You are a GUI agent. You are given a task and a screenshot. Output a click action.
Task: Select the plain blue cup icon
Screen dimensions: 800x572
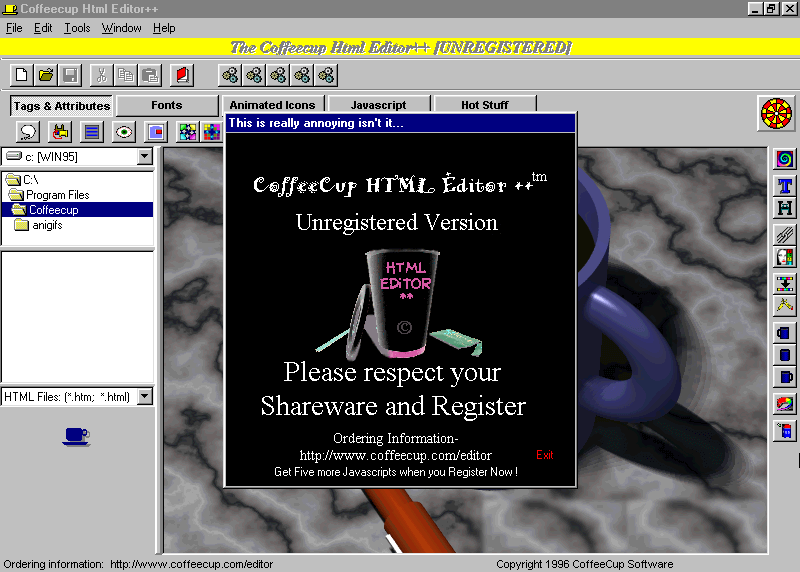pos(785,355)
